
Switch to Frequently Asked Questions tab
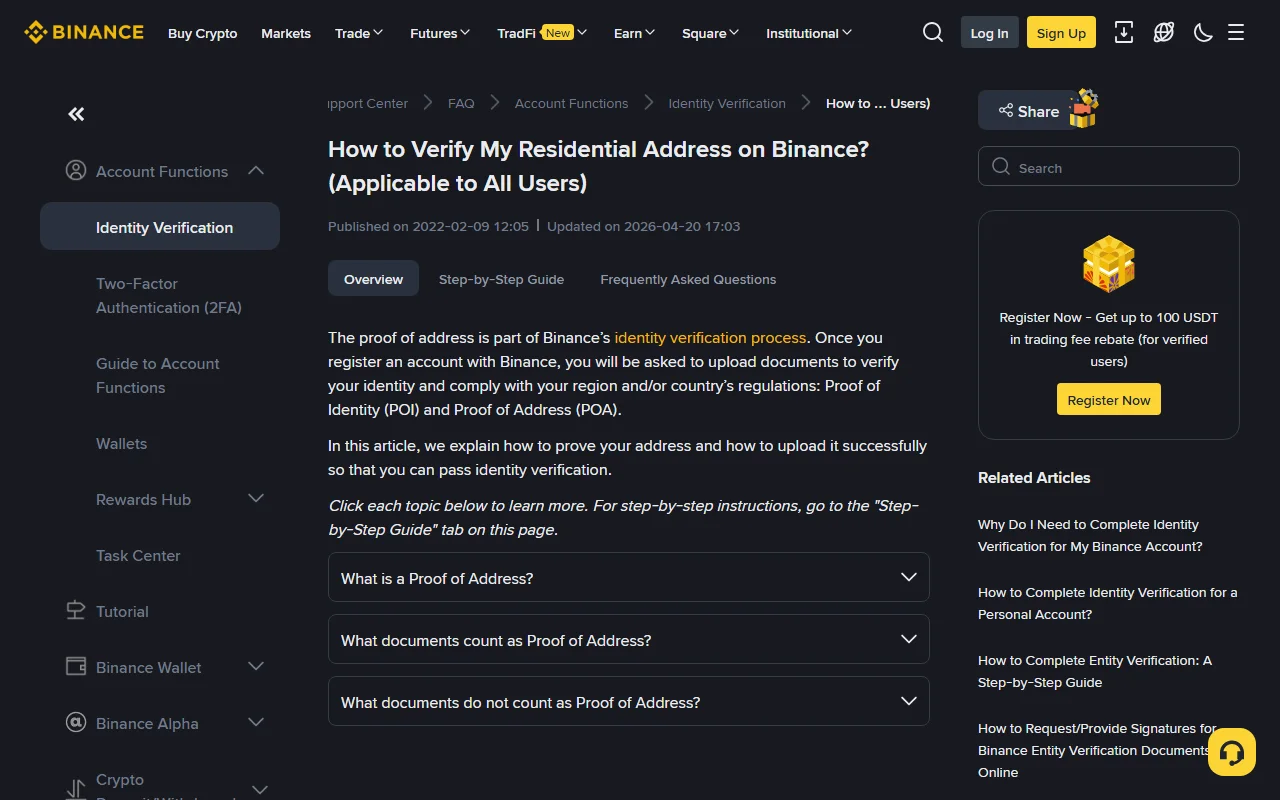pyautogui.click(x=688, y=279)
